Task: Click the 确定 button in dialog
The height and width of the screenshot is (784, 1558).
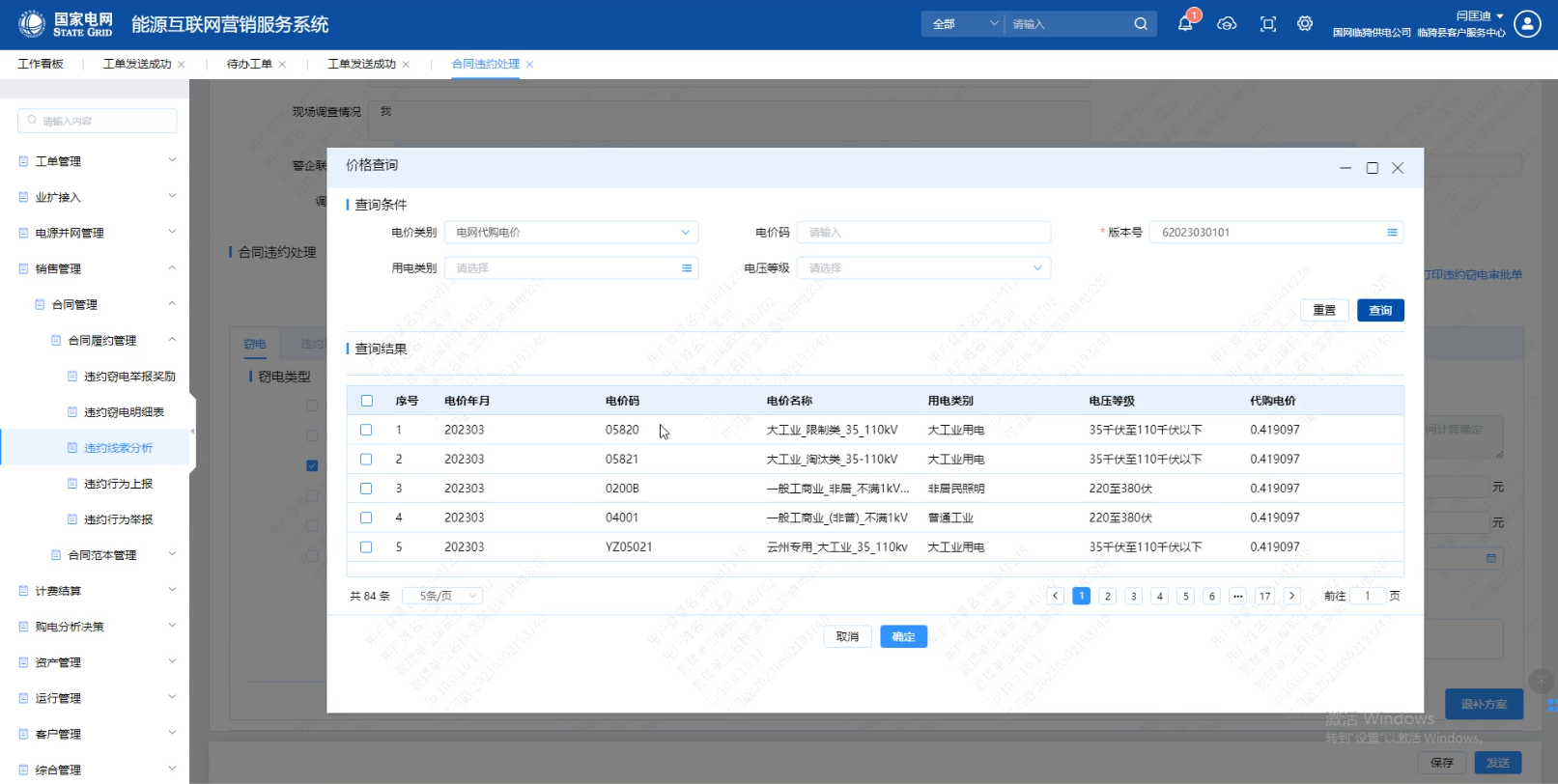Action: (x=903, y=636)
